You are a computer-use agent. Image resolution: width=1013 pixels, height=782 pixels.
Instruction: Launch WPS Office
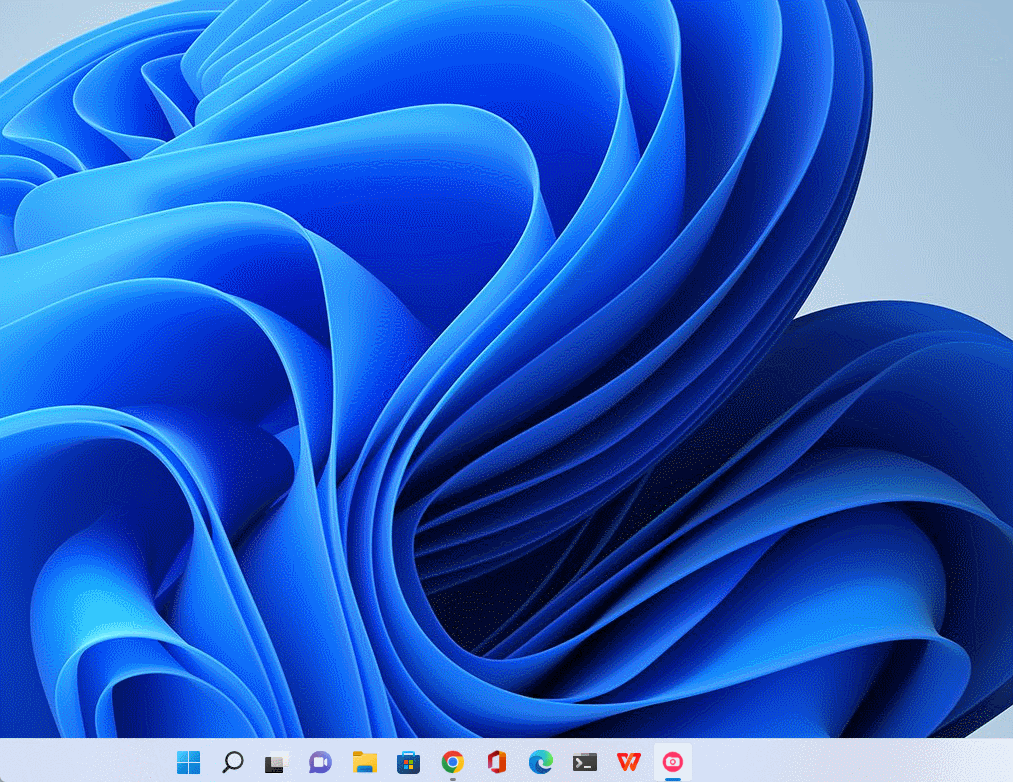[628, 762]
